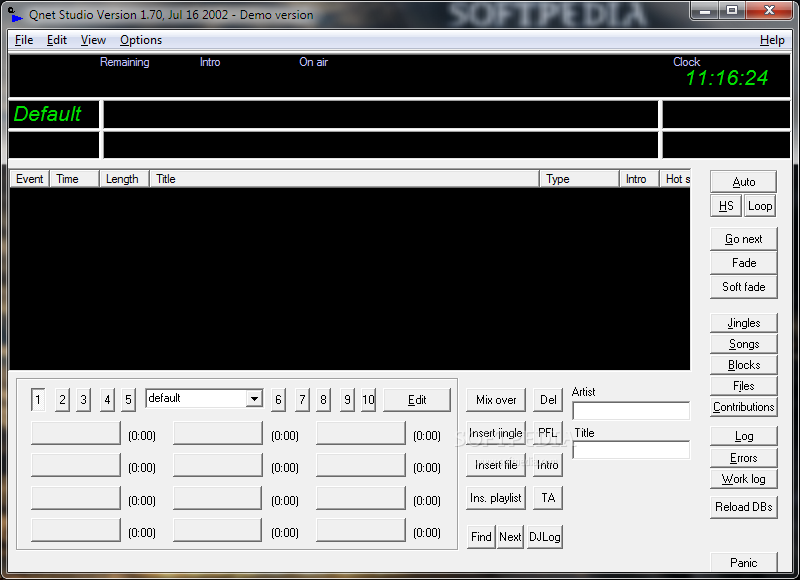Select jingle page 2
800x580 pixels.
click(62, 399)
